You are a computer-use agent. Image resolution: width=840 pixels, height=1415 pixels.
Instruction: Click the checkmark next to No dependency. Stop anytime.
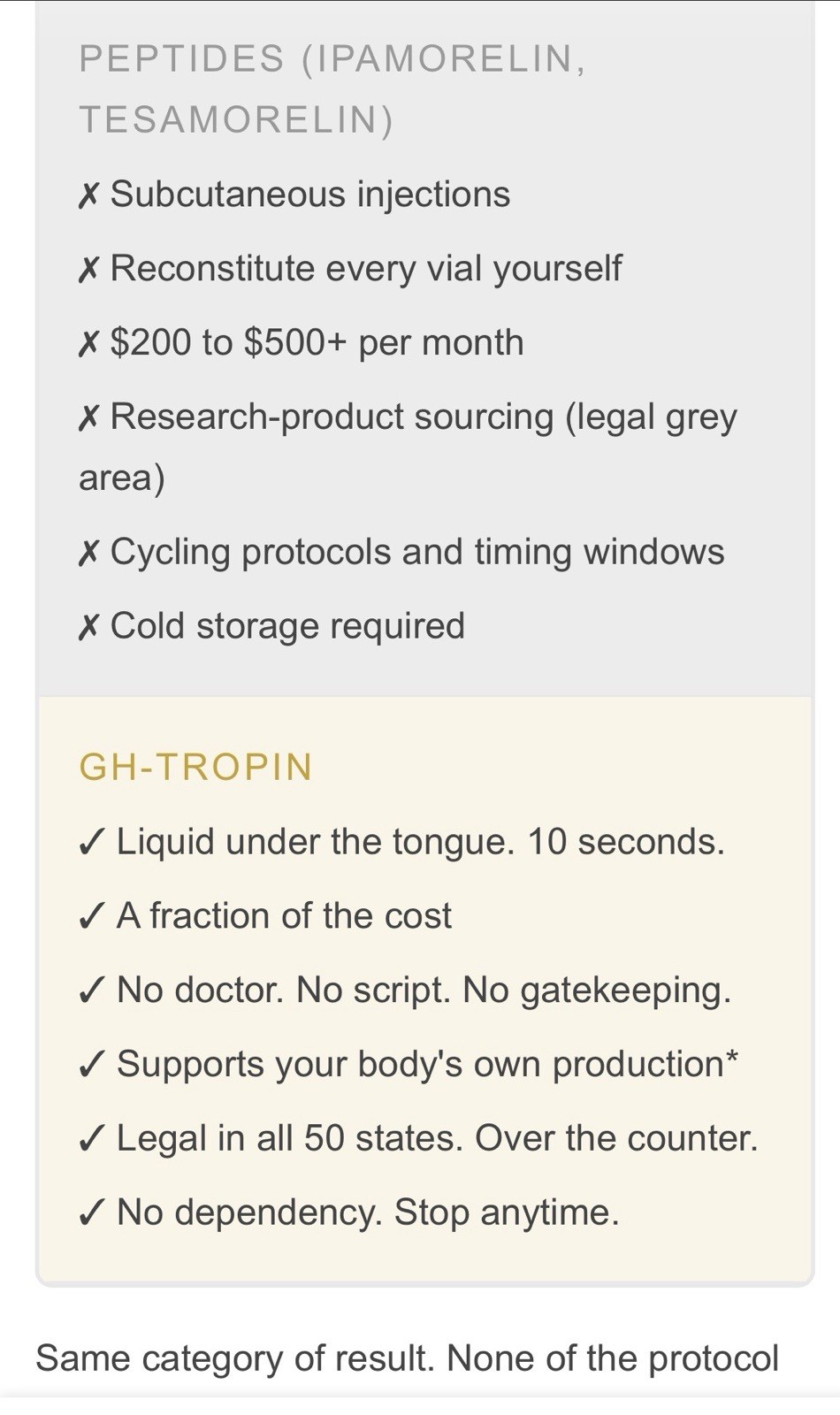pyautogui.click(x=93, y=1213)
